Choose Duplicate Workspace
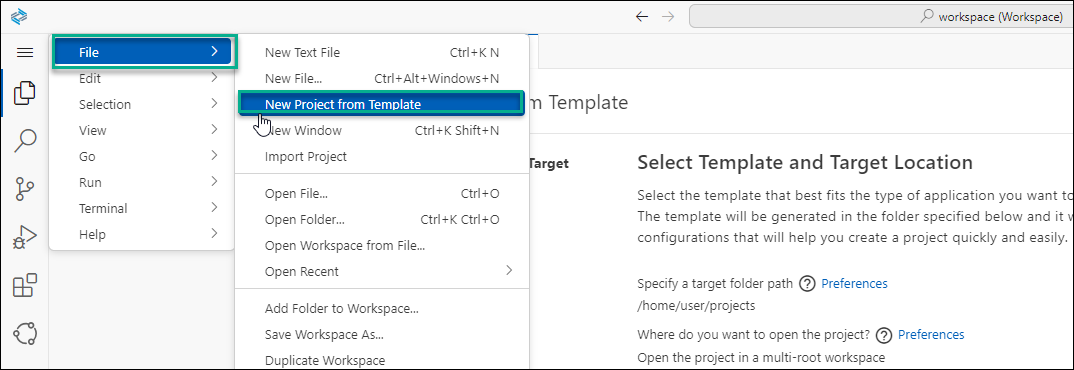The image size is (1074, 370). (382, 360)
